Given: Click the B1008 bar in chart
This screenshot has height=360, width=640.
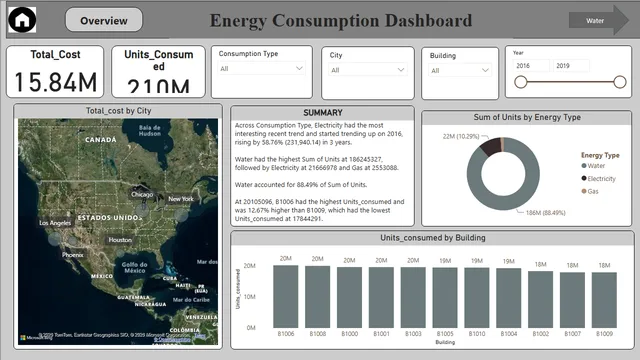Looking at the screenshot, I should coord(318,297).
